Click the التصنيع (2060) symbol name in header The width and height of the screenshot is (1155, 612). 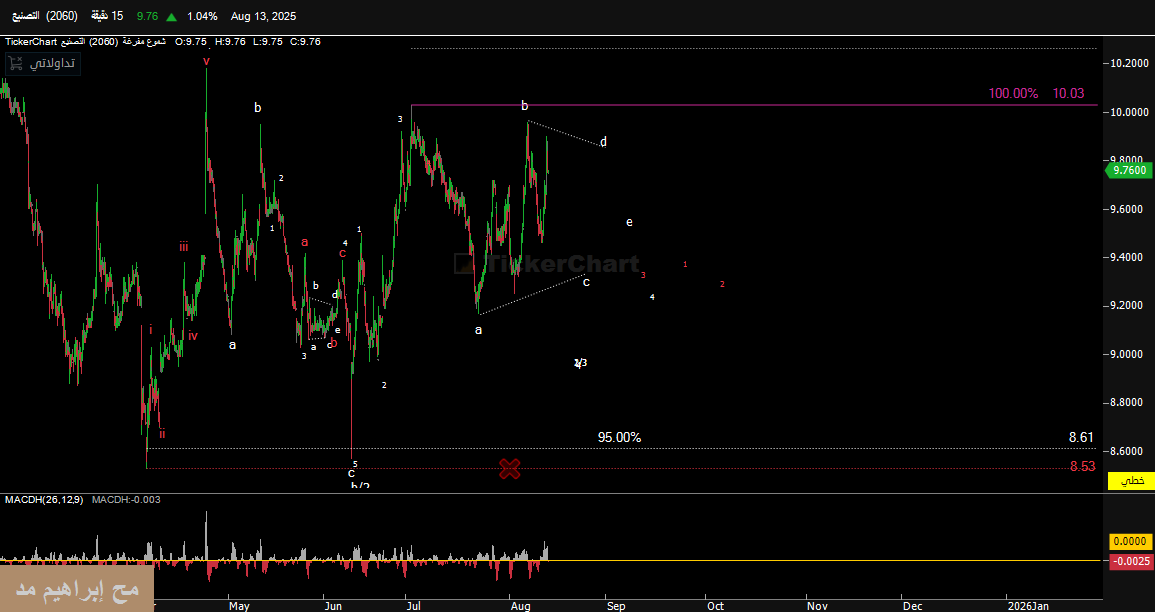(x=44, y=16)
